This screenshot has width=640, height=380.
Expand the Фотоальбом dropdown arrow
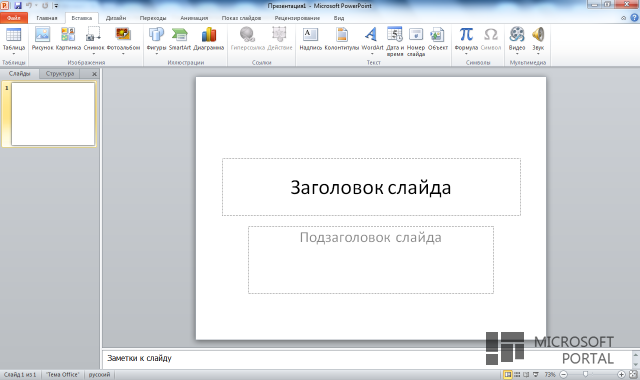123,54
